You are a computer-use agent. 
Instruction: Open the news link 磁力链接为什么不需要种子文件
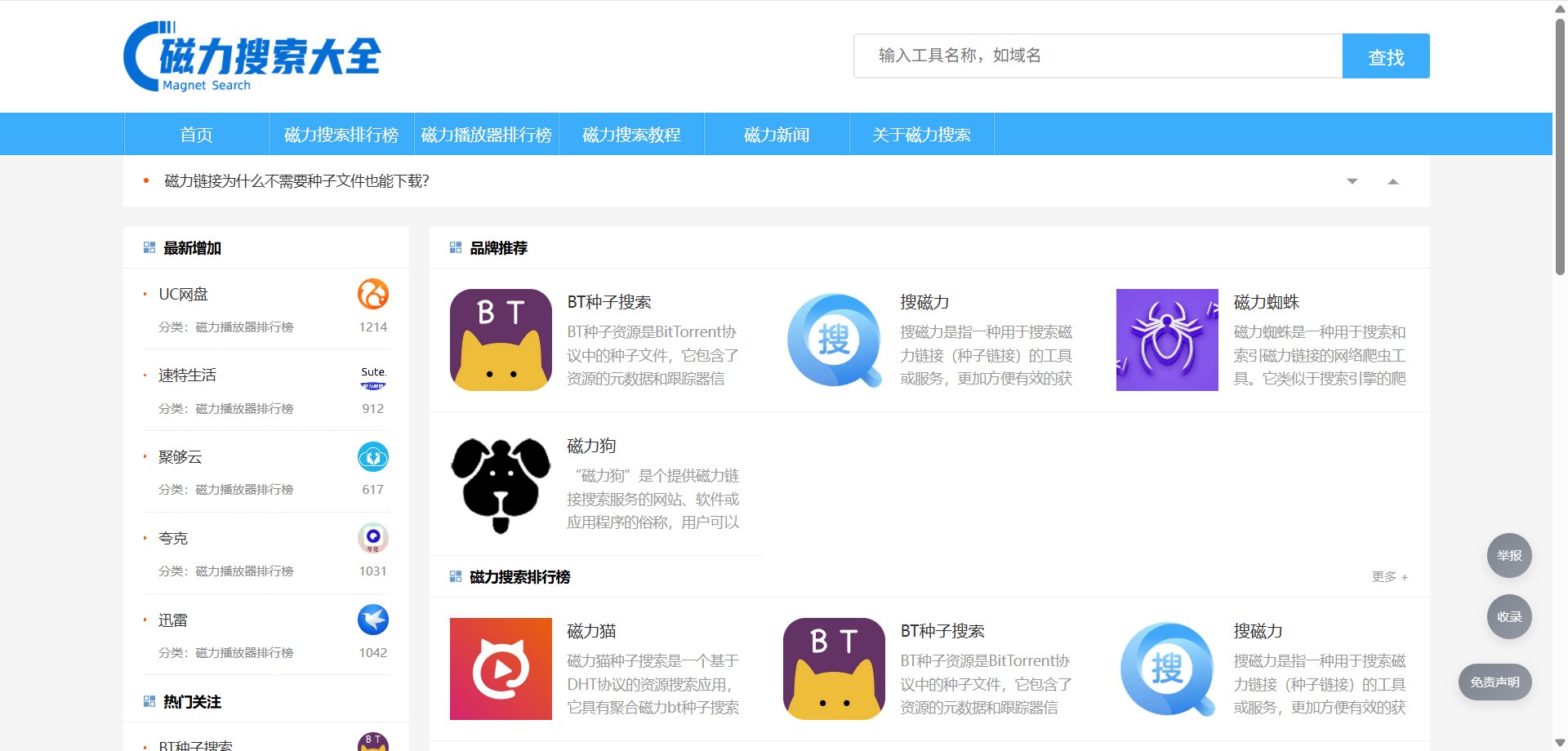pos(297,181)
